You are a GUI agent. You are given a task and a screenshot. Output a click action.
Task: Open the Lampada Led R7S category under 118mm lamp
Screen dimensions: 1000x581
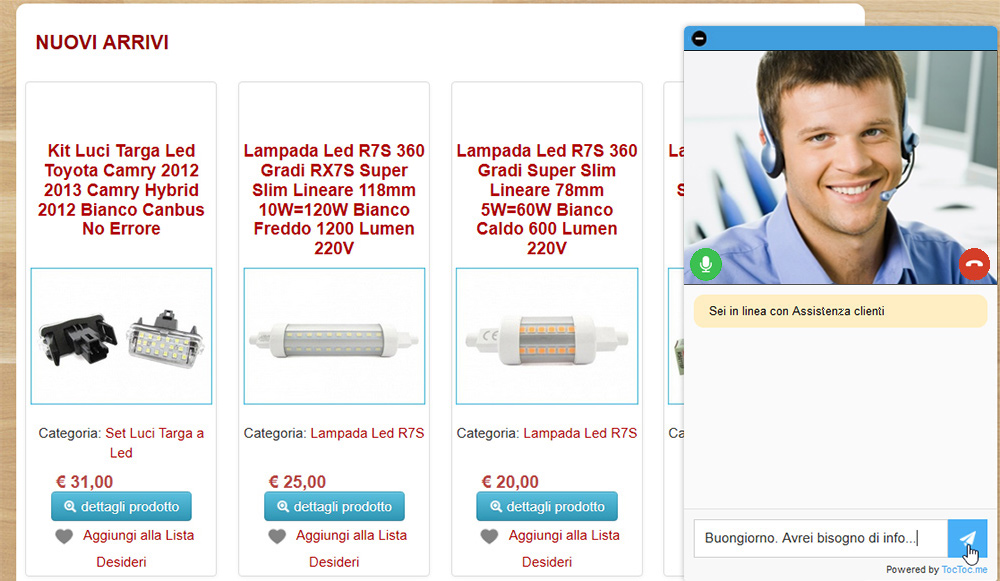click(367, 433)
